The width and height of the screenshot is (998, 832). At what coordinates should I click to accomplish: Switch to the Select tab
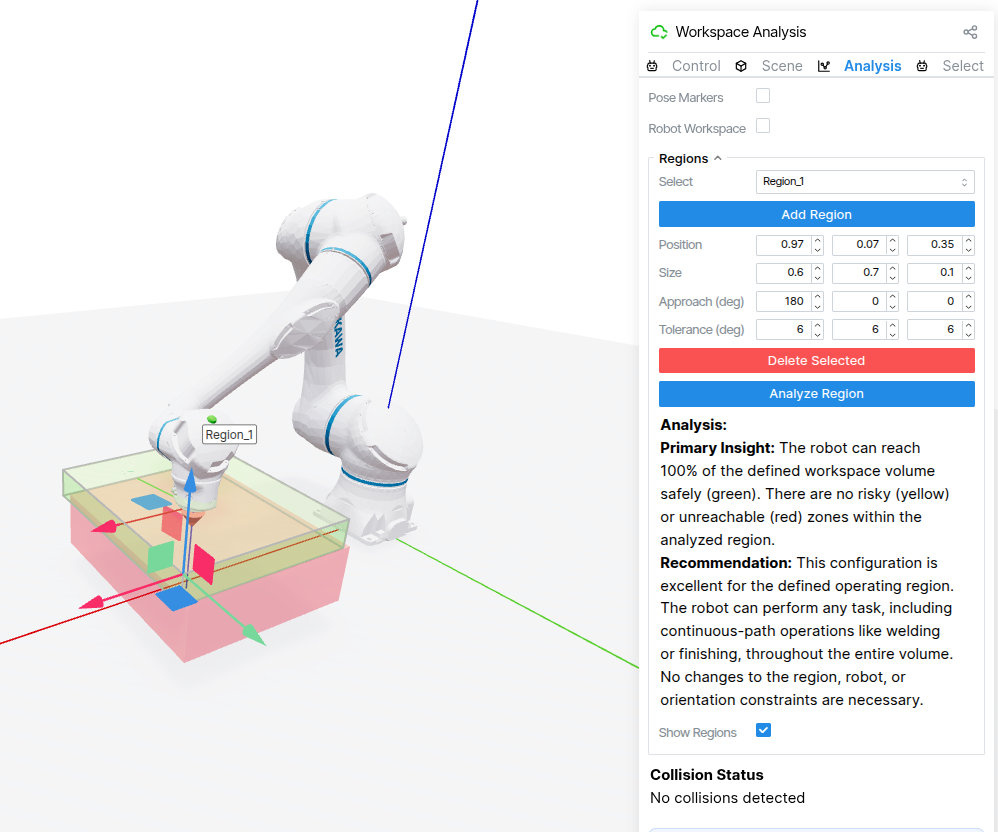coord(962,66)
